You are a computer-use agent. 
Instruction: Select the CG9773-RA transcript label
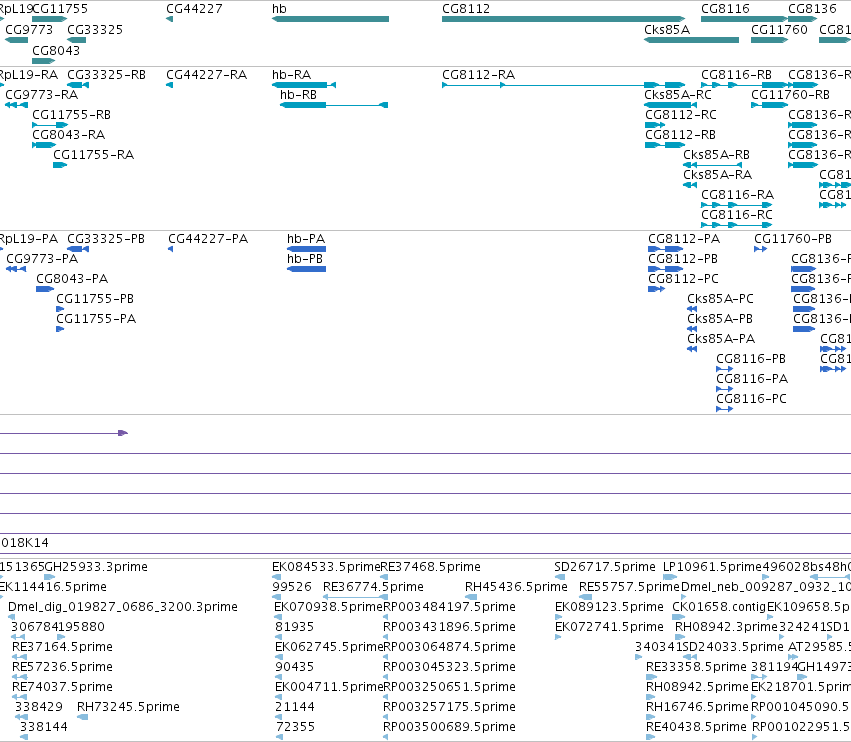41,94
